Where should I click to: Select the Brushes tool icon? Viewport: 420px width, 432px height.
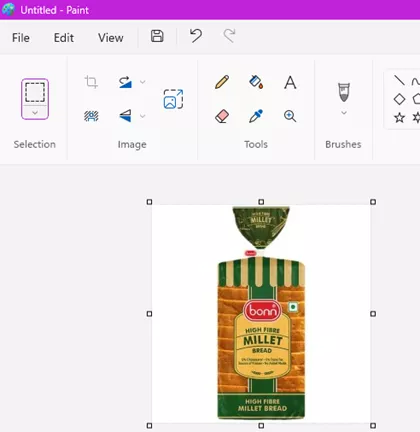[x=344, y=92]
